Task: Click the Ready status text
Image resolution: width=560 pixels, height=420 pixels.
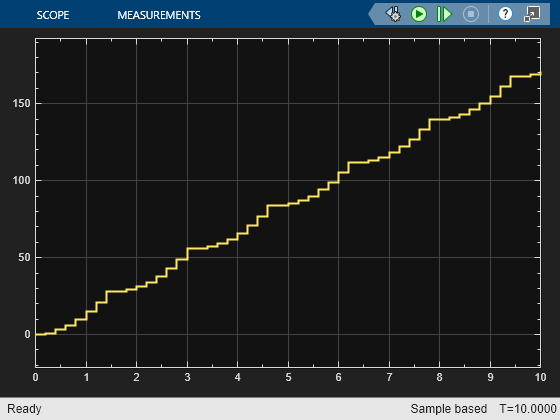Action: point(24,409)
